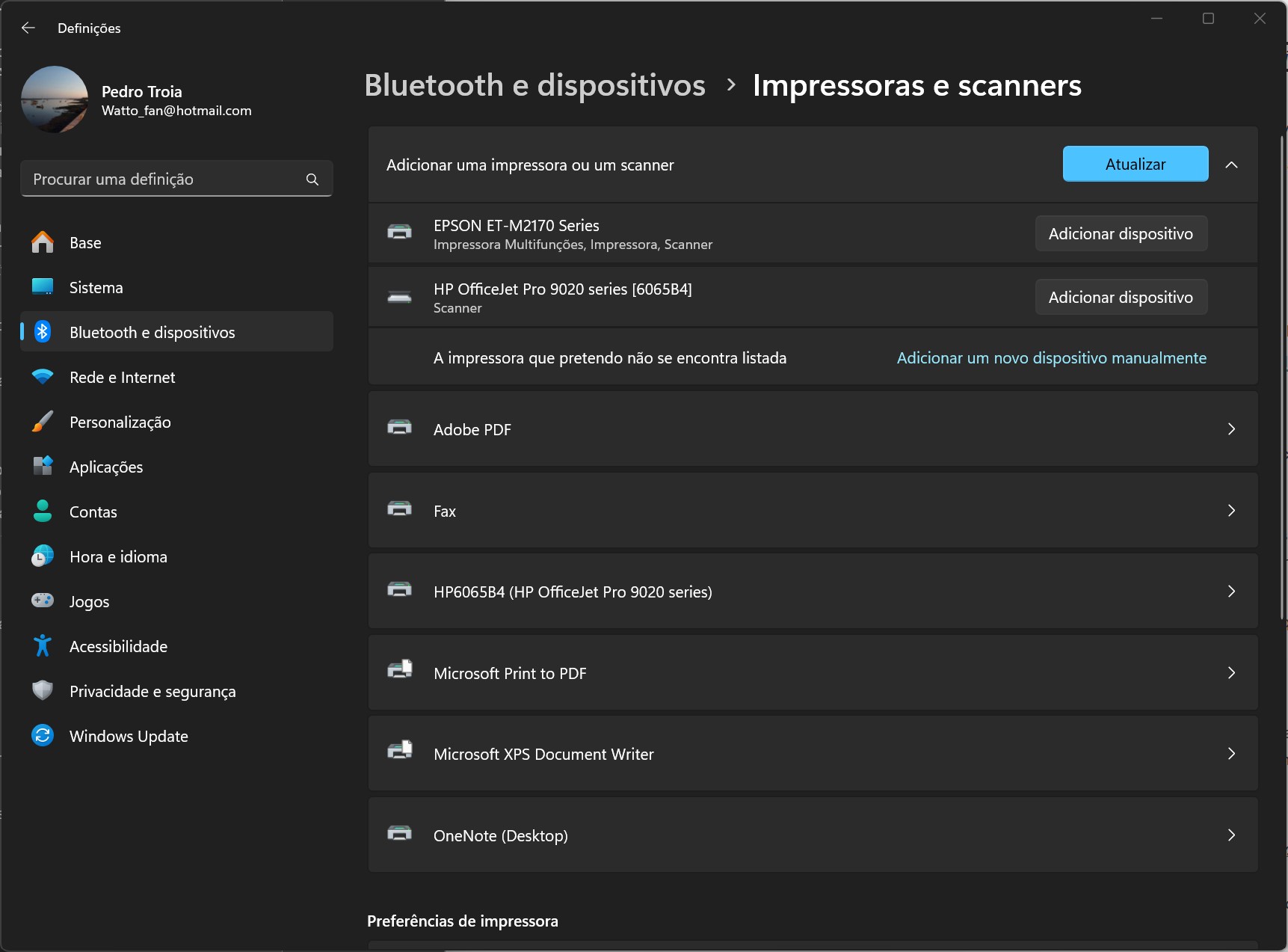Open Microsoft Print to PDF chevron
This screenshot has height=952, width=1288.
1230,673
